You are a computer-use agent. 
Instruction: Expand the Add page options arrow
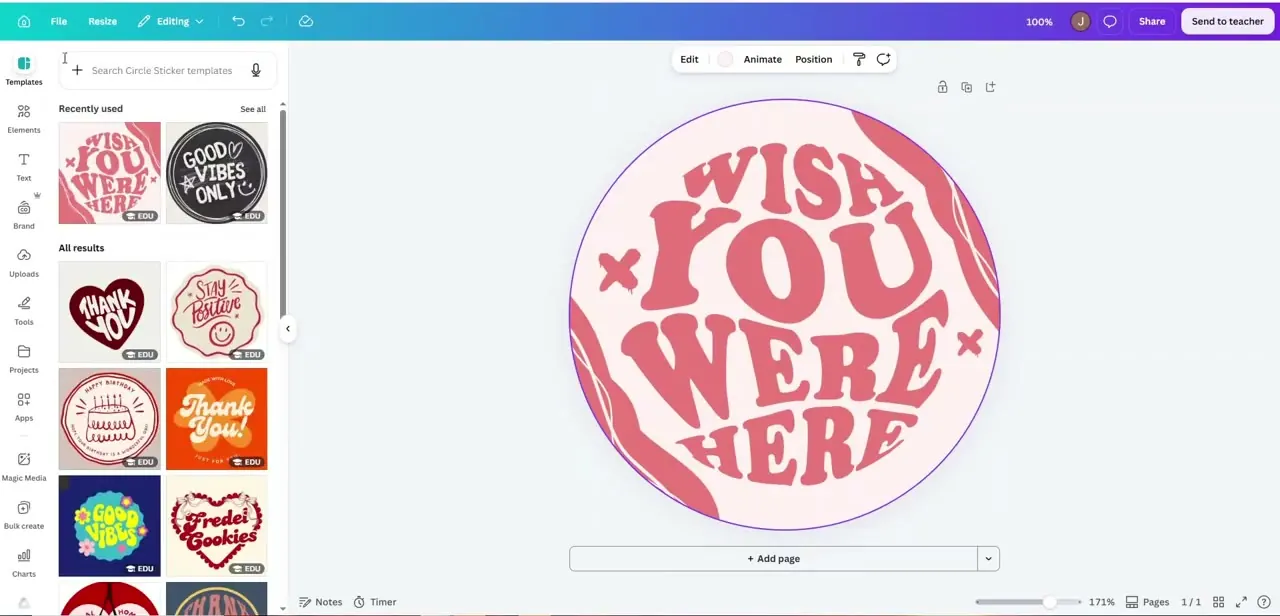coord(988,559)
